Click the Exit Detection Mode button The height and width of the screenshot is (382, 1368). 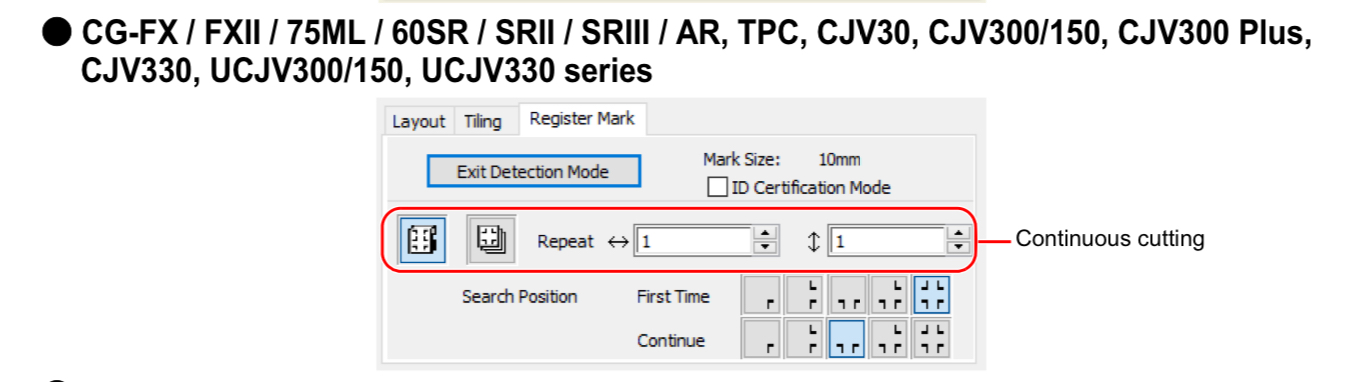coord(533,171)
